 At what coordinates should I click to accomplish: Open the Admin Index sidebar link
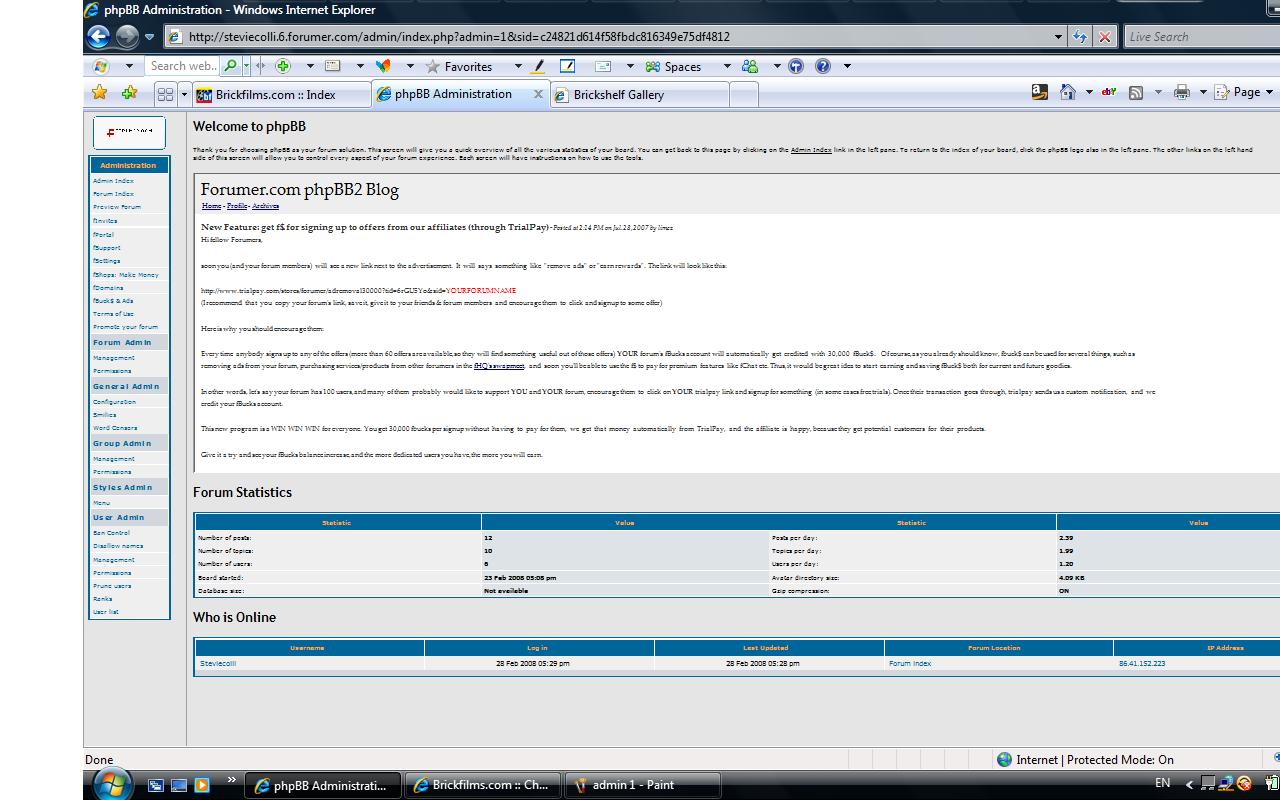pos(113,181)
